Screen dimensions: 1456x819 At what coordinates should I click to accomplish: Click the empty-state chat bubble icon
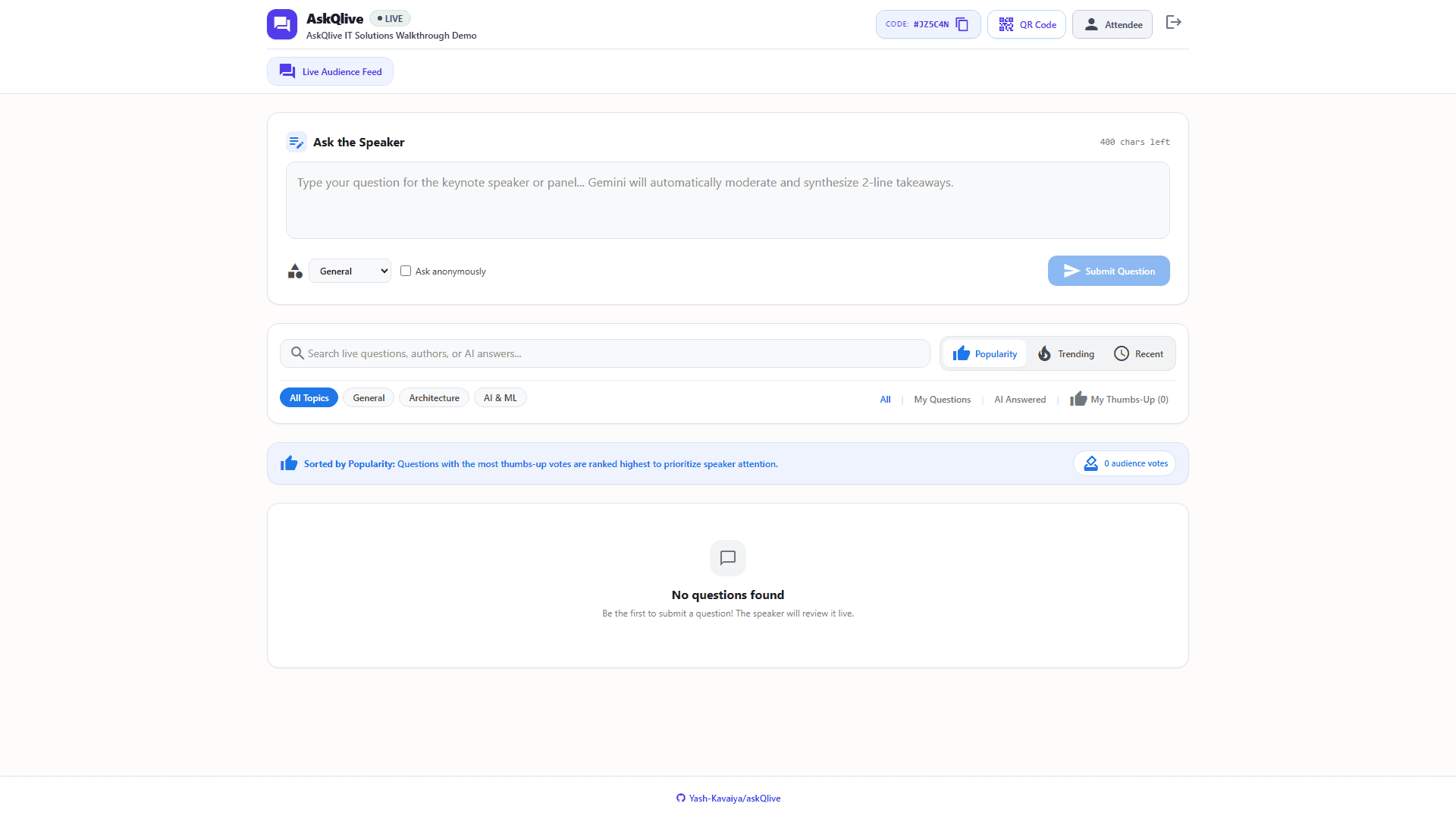click(x=728, y=558)
